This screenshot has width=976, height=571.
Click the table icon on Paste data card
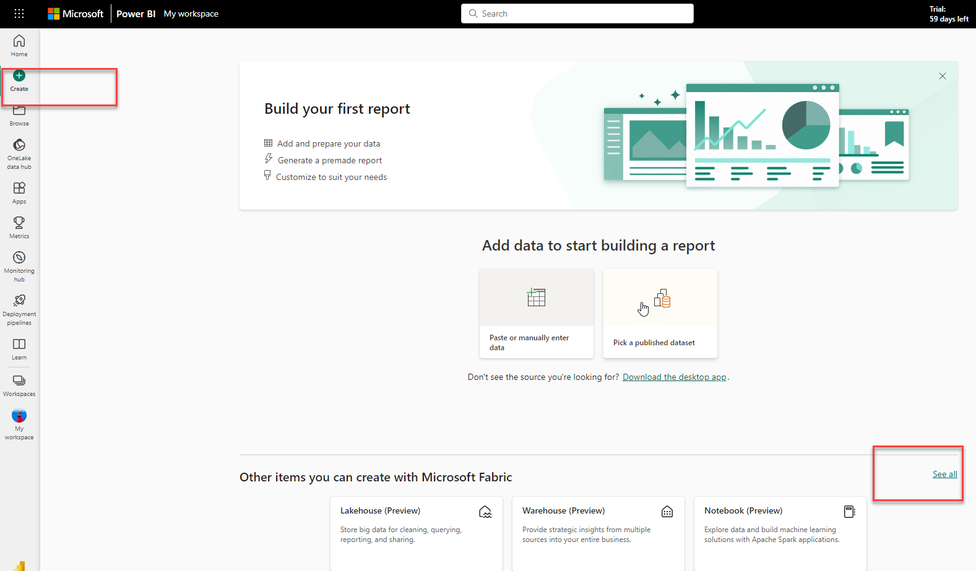536,298
